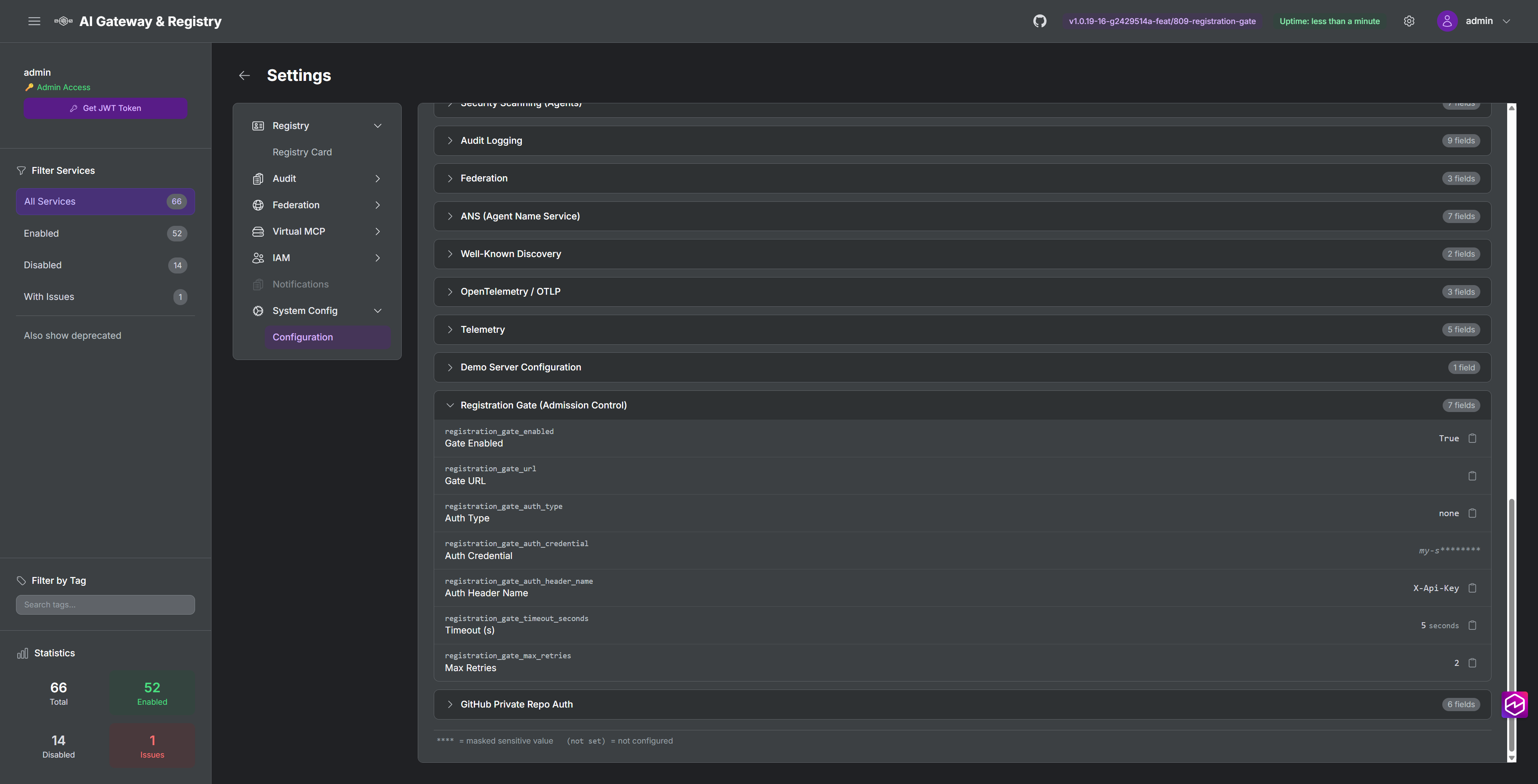
Task: Click the scrollbar down arrow
Action: tap(1512, 758)
